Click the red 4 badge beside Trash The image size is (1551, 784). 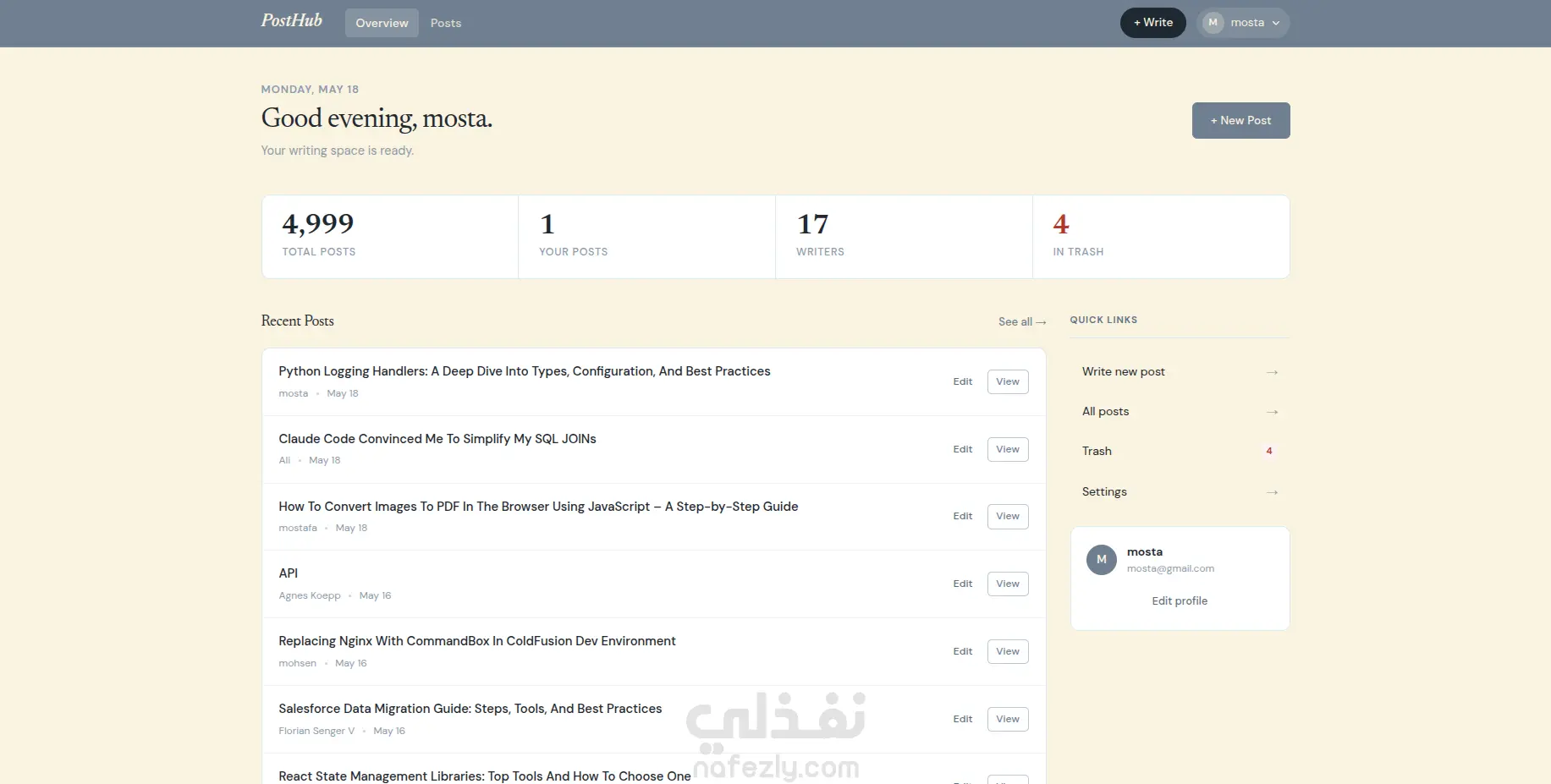pos(1269,451)
